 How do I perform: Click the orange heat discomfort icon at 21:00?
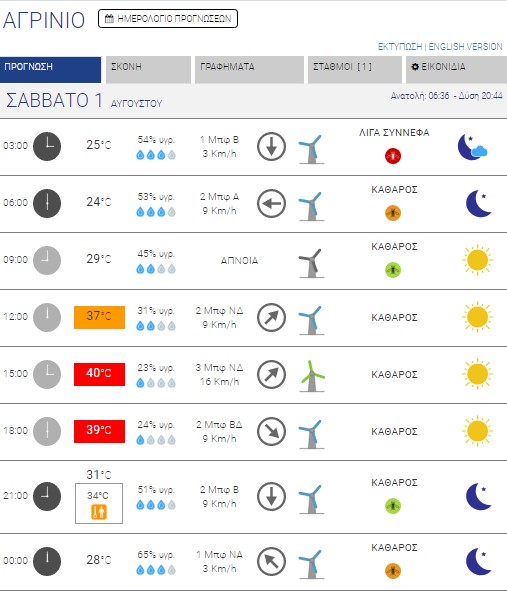[99, 512]
